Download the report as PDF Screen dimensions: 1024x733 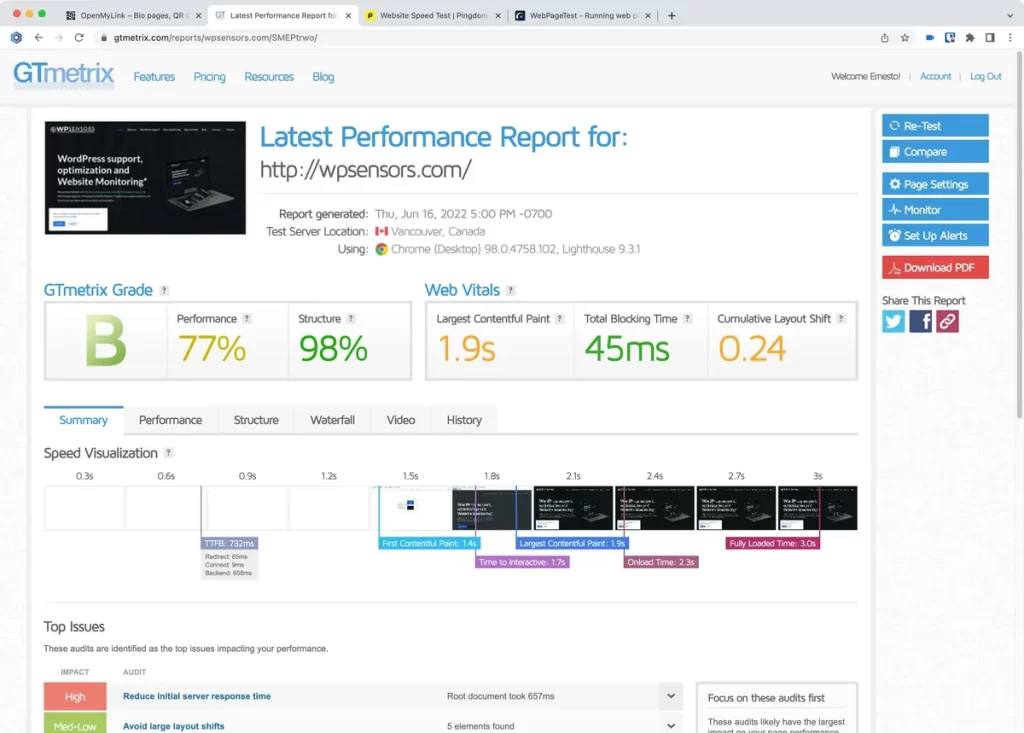pyautogui.click(x=935, y=267)
